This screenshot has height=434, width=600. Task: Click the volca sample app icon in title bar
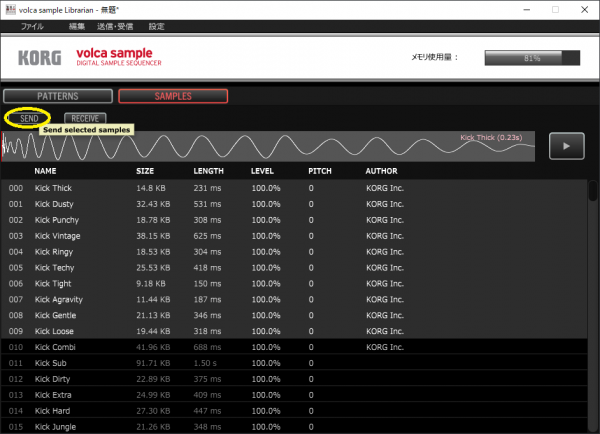coord(10,10)
